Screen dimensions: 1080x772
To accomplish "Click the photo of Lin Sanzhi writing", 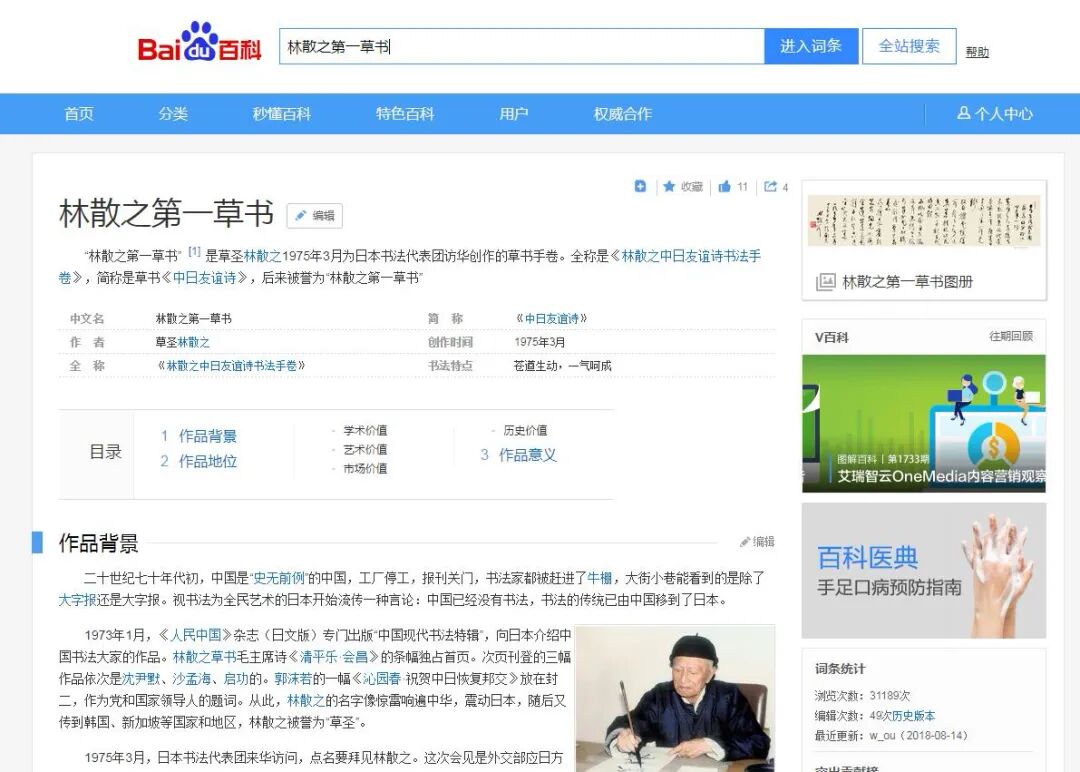I will (675, 698).
